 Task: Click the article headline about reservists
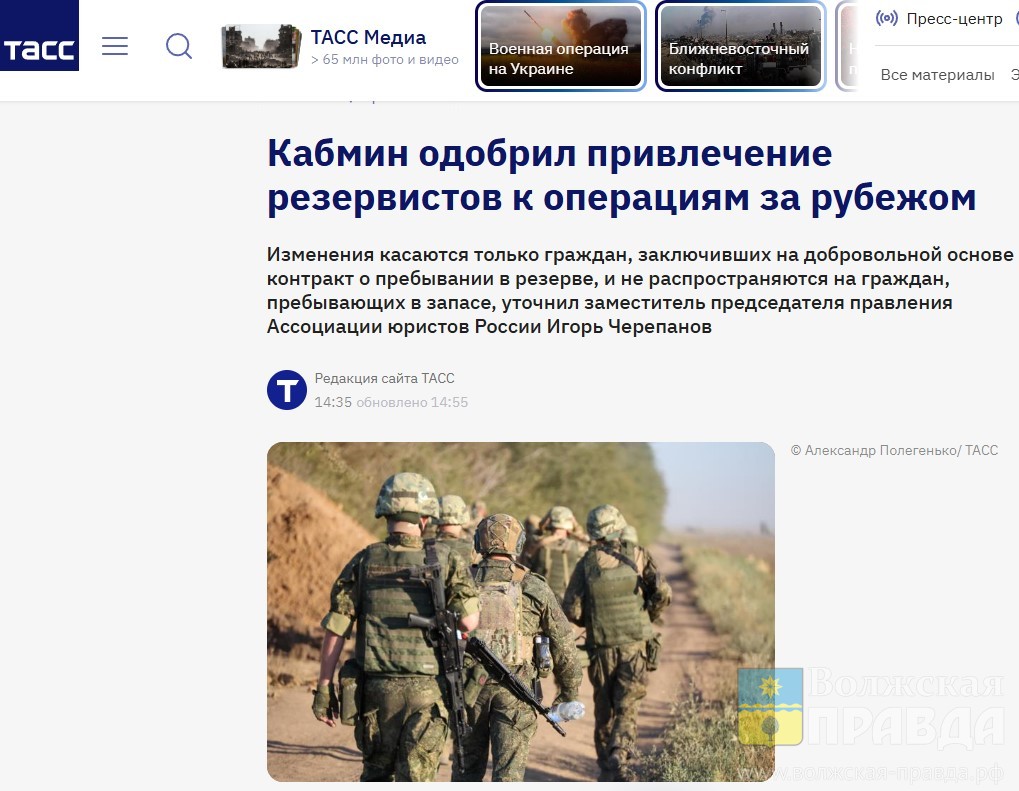click(621, 175)
